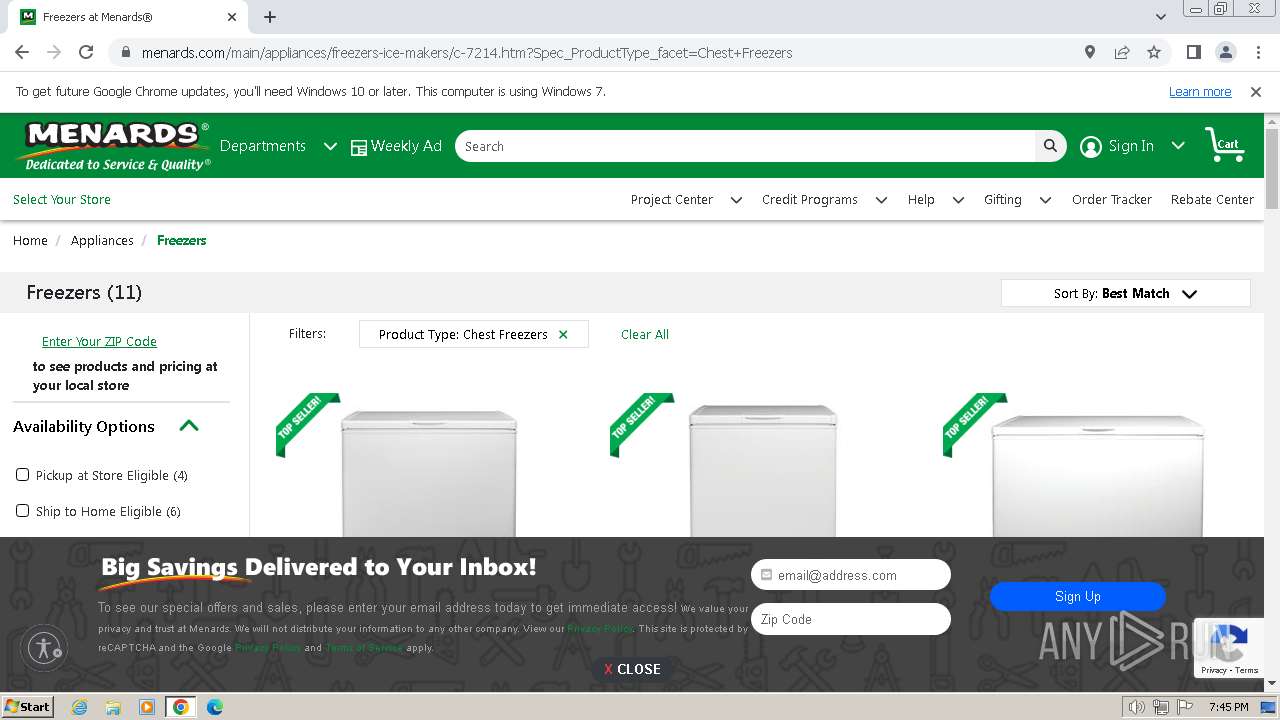Open the second top seller freezer
The width and height of the screenshot is (1280, 720).
coord(763,470)
